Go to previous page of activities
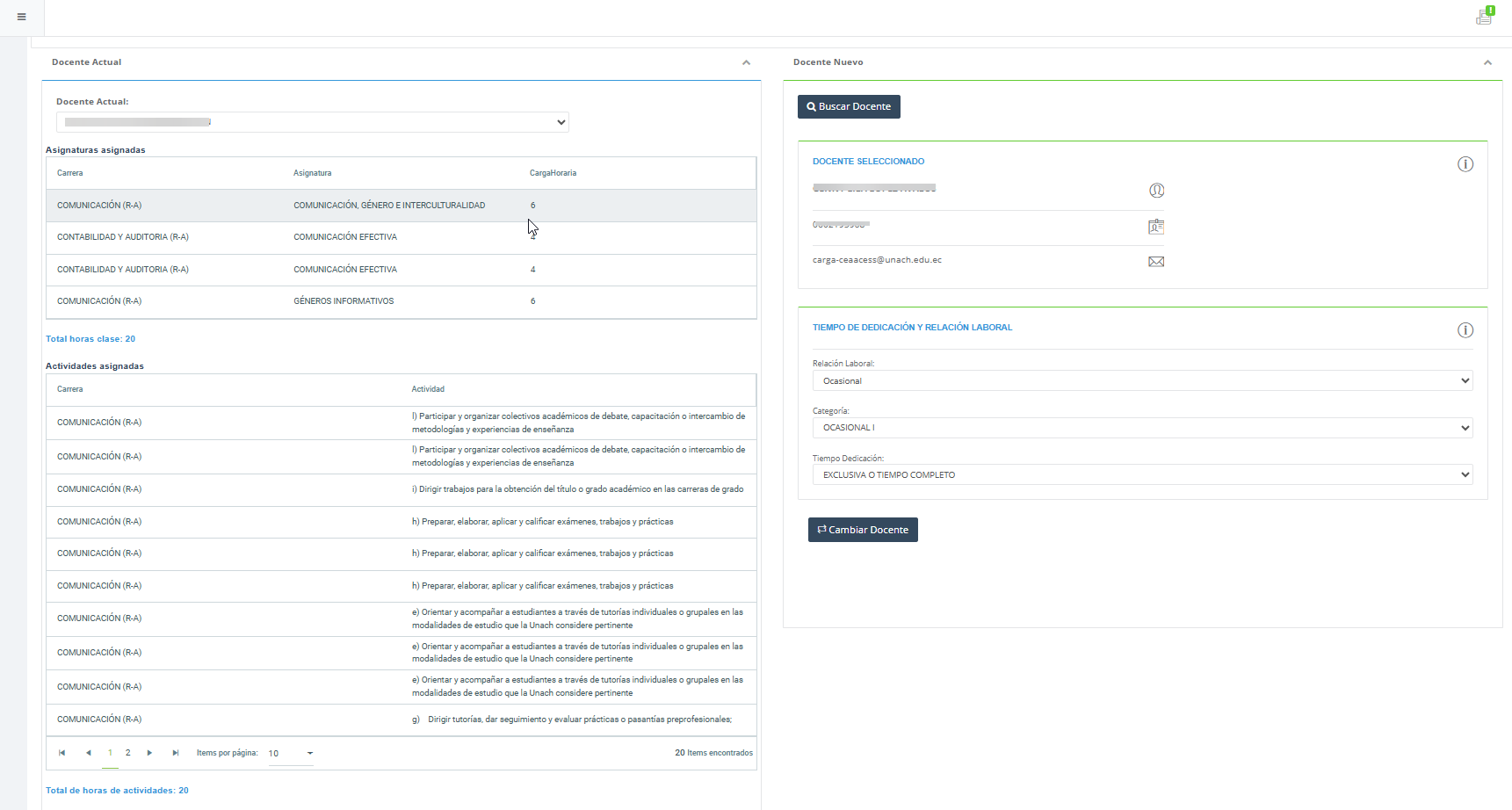The height and width of the screenshot is (810, 1512). tap(88, 753)
